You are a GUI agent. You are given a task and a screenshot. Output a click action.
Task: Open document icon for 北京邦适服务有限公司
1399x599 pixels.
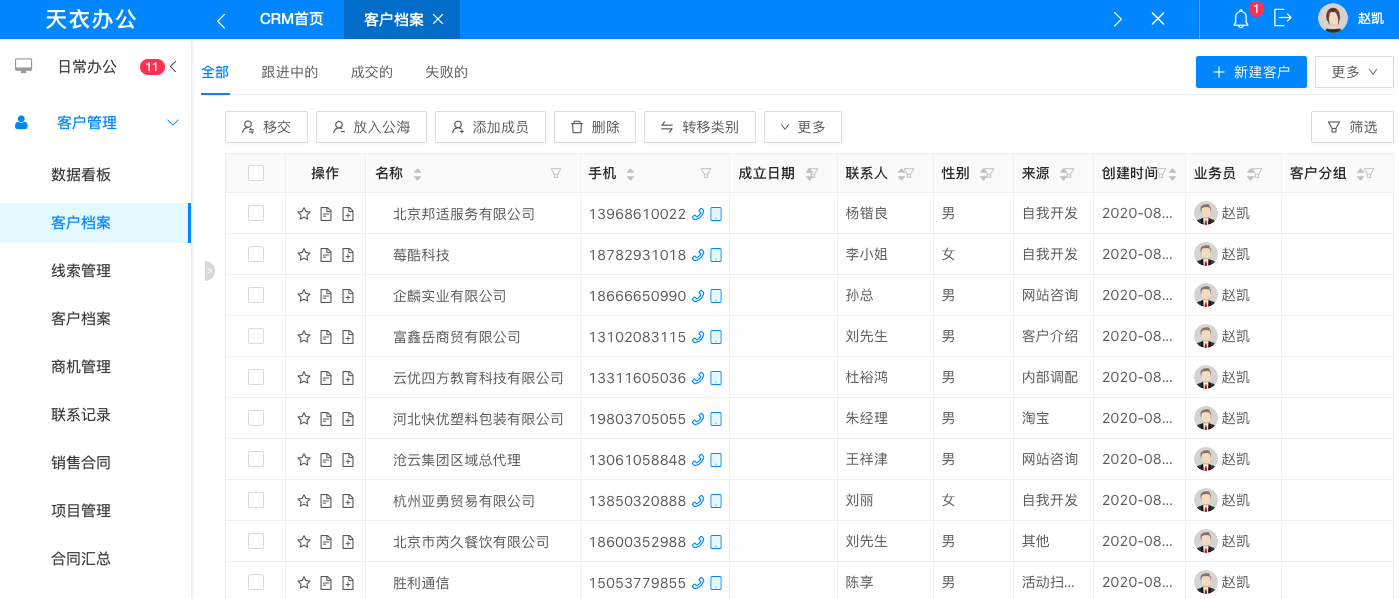[x=326, y=213]
